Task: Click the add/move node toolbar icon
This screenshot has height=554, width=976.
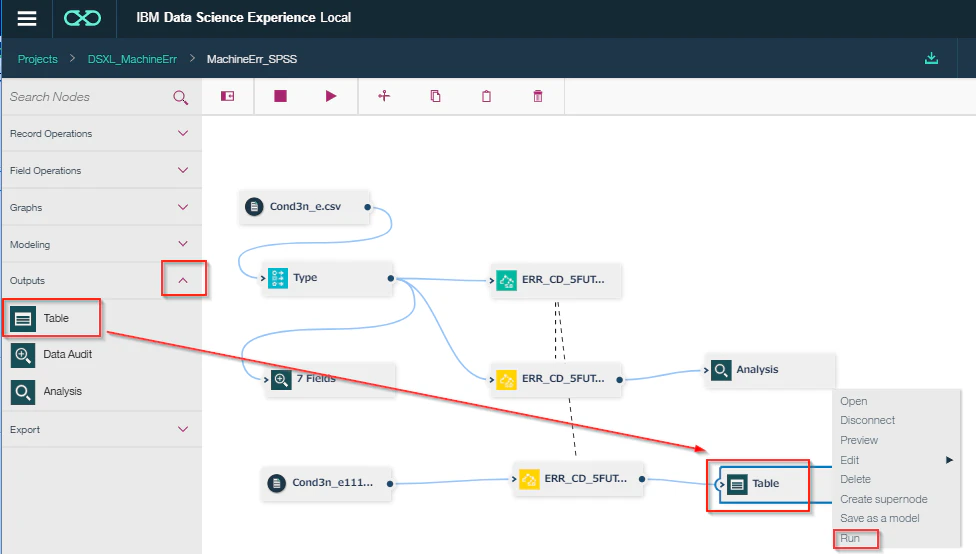Action: (x=384, y=96)
